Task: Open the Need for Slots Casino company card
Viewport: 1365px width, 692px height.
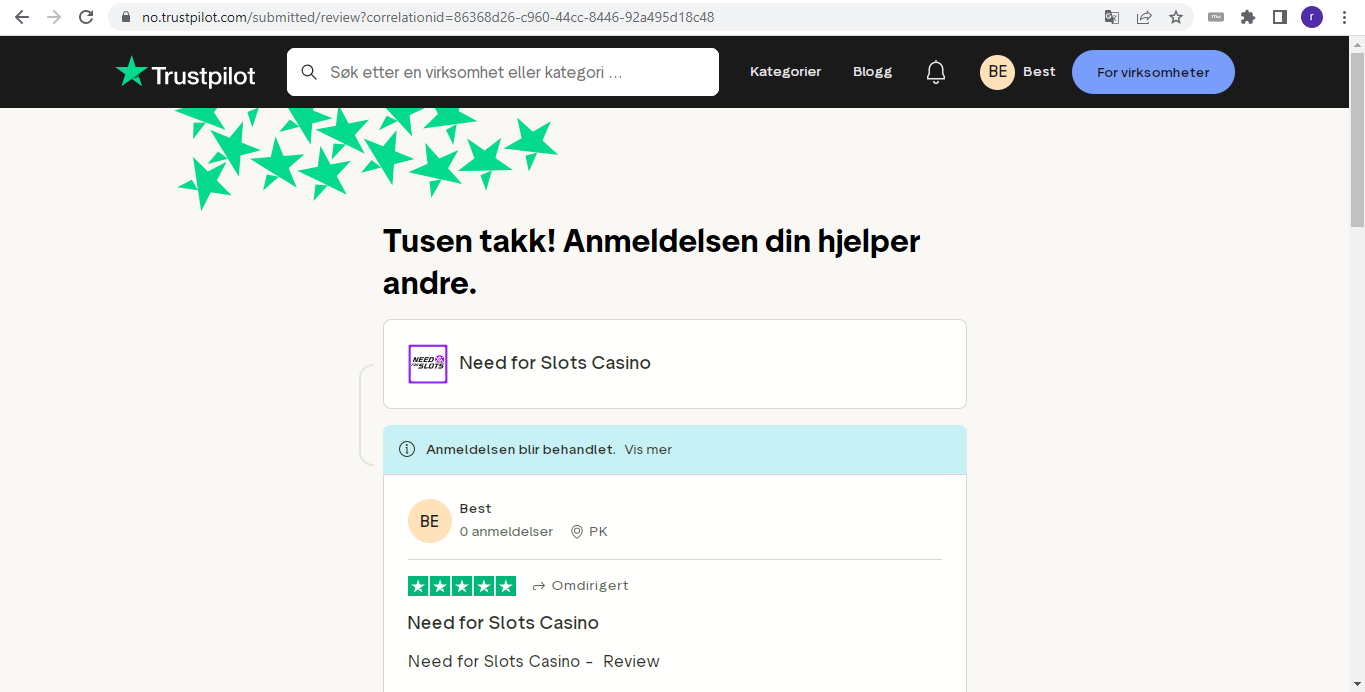Action: point(675,364)
